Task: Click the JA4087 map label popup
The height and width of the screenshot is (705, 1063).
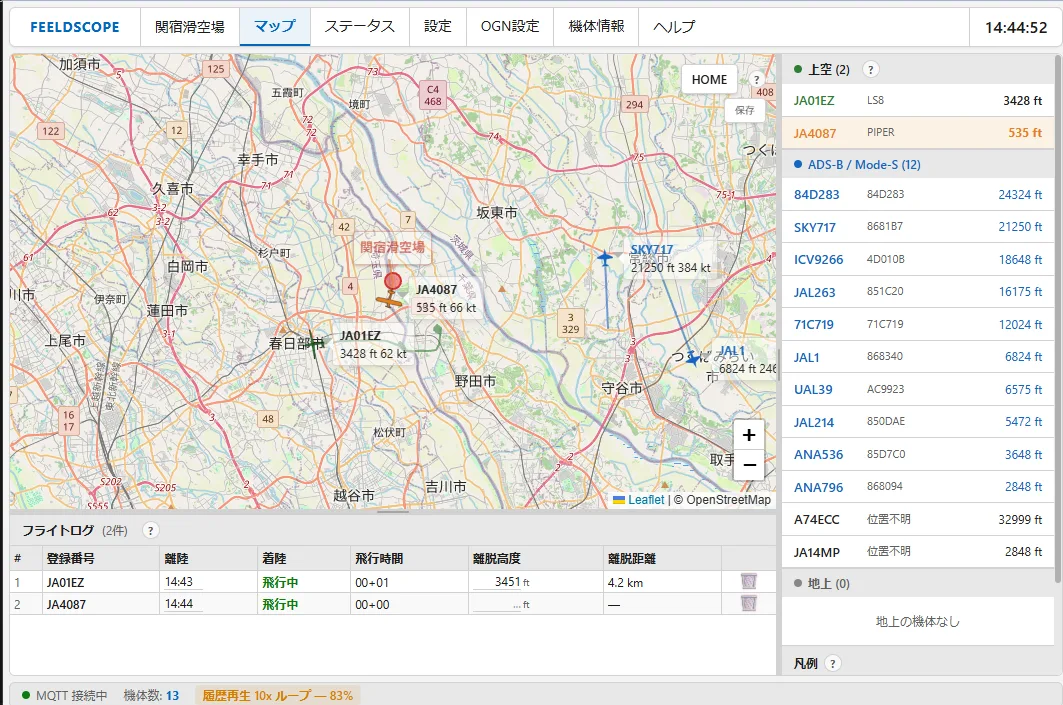Action: point(446,299)
